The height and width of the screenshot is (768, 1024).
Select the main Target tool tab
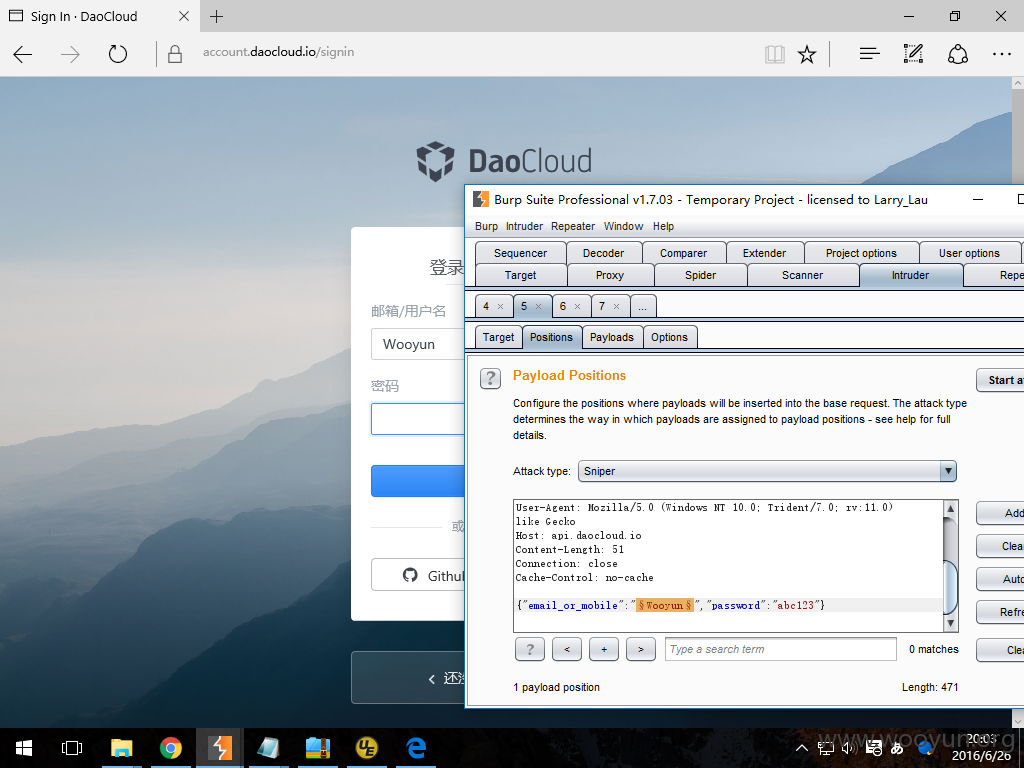click(520, 276)
